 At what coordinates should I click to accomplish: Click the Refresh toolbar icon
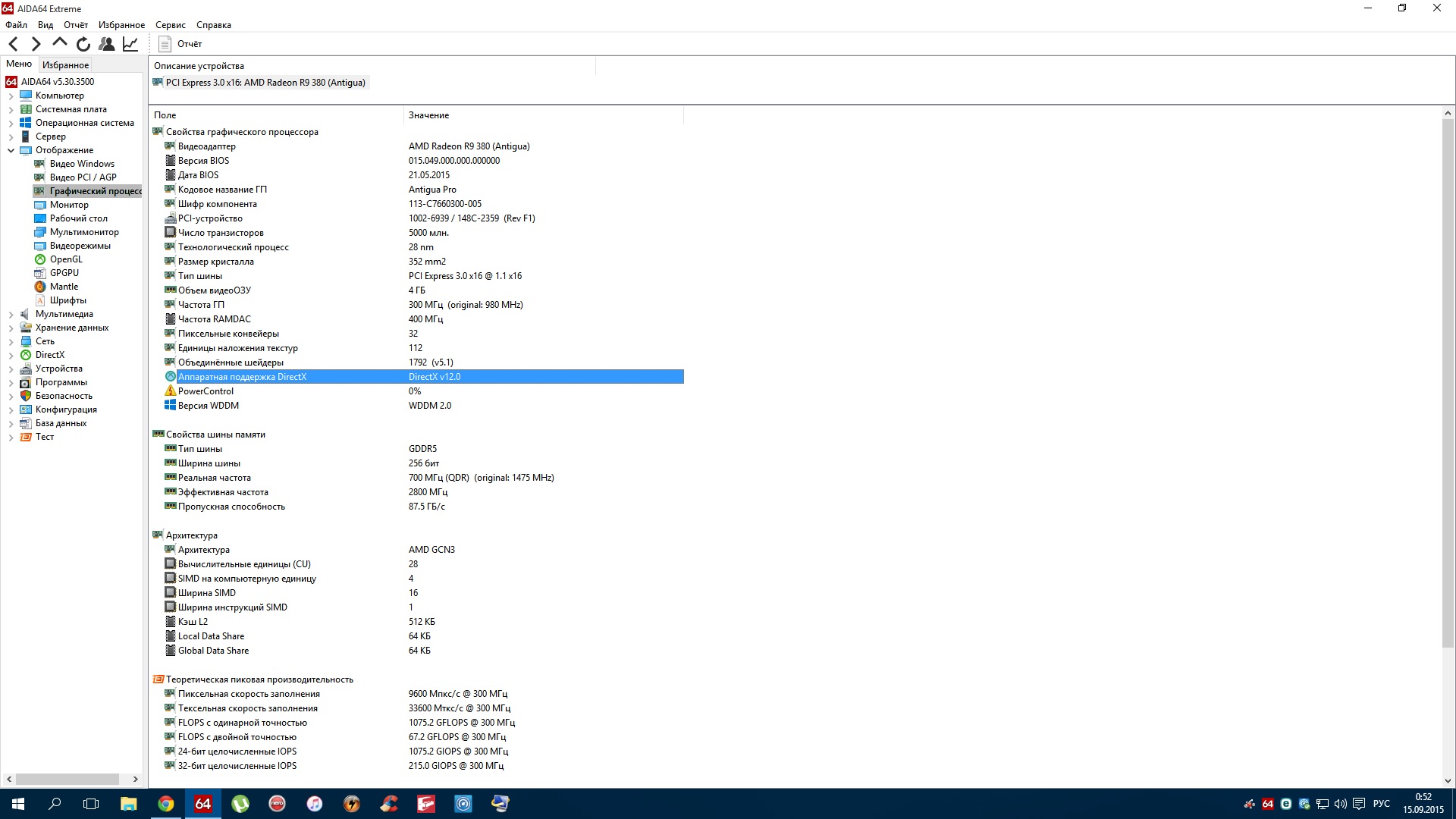[x=83, y=44]
